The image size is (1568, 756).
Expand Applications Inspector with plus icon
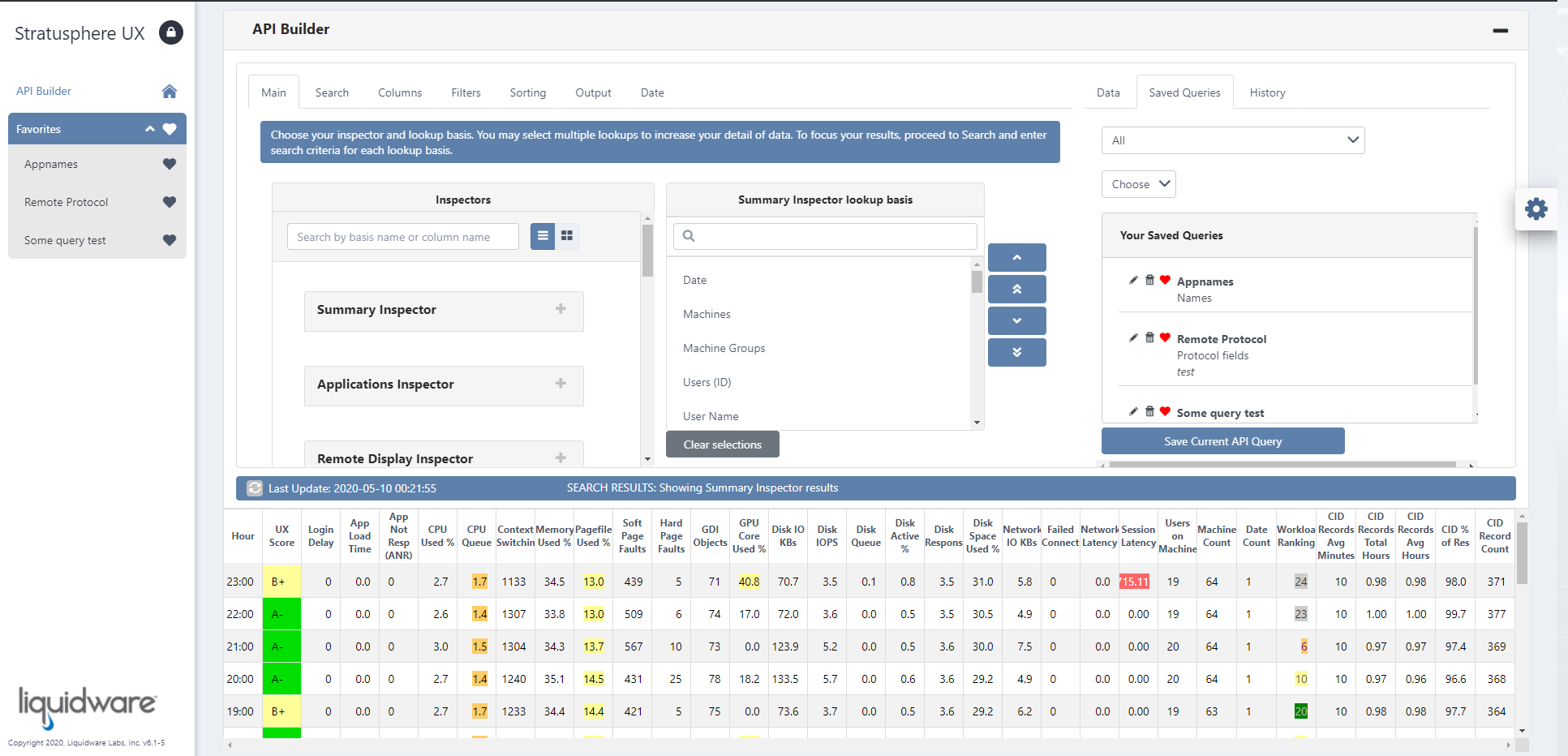point(561,384)
